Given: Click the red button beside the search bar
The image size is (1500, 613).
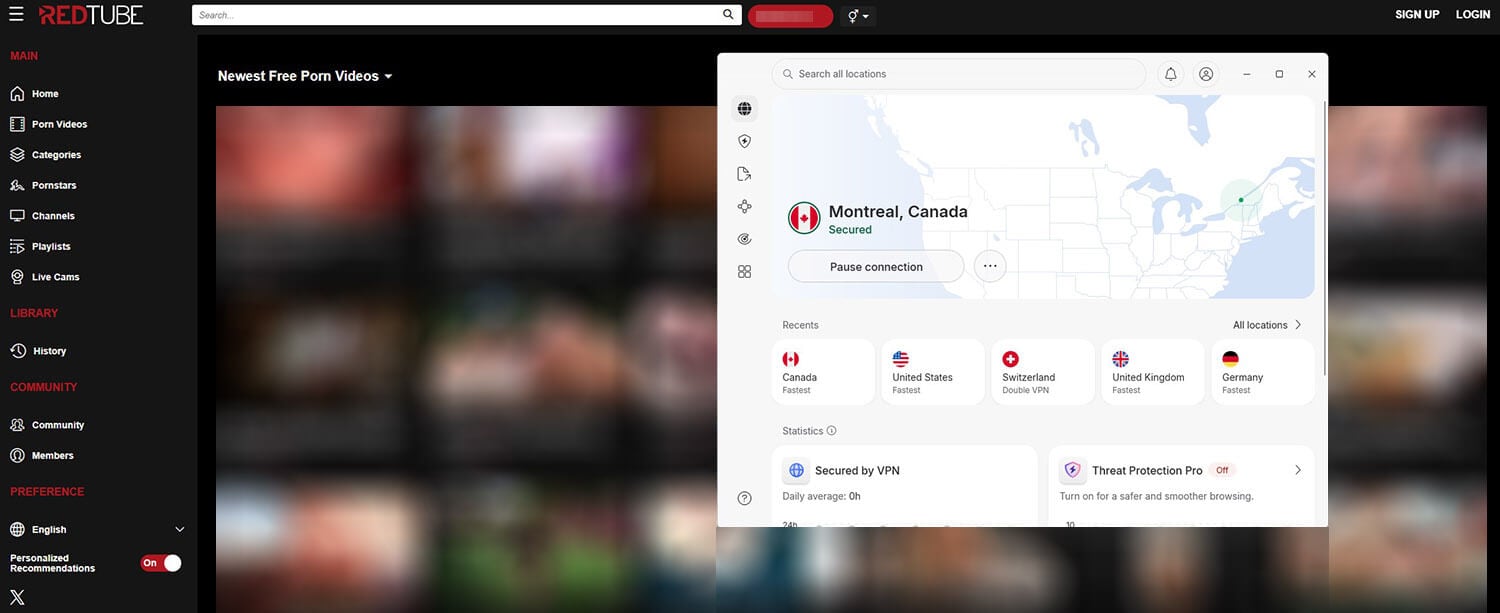Looking at the screenshot, I should tap(790, 16).
